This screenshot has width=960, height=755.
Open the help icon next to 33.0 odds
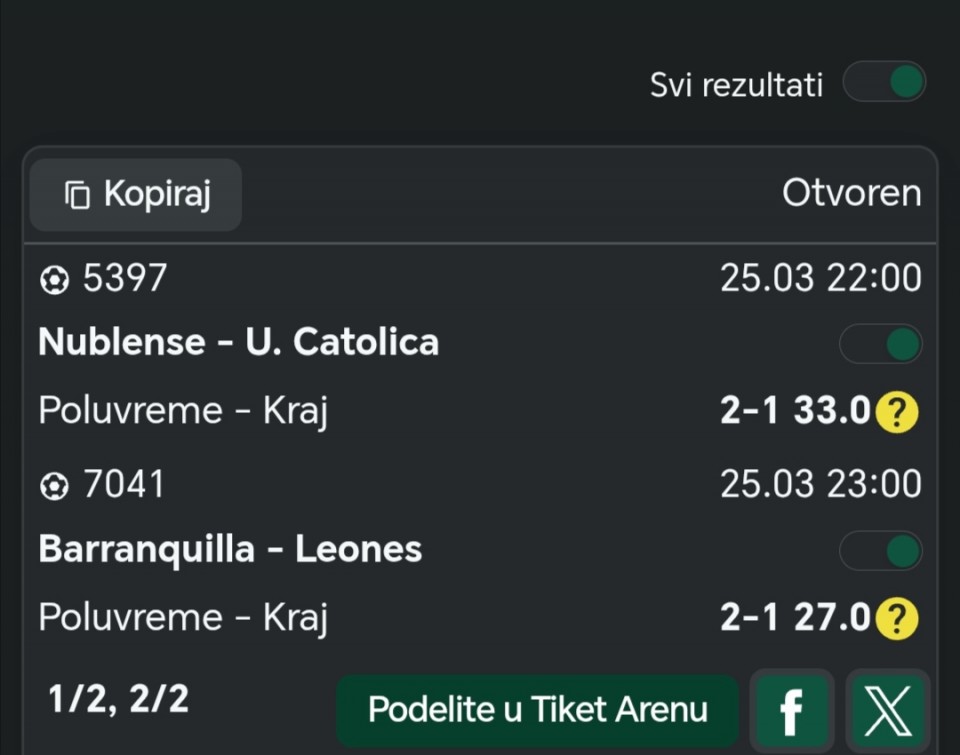[897, 412]
